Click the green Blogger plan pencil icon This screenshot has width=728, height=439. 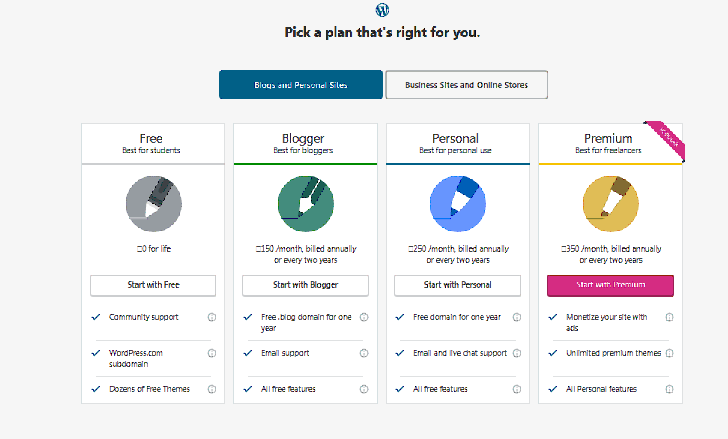pyautogui.click(x=305, y=204)
